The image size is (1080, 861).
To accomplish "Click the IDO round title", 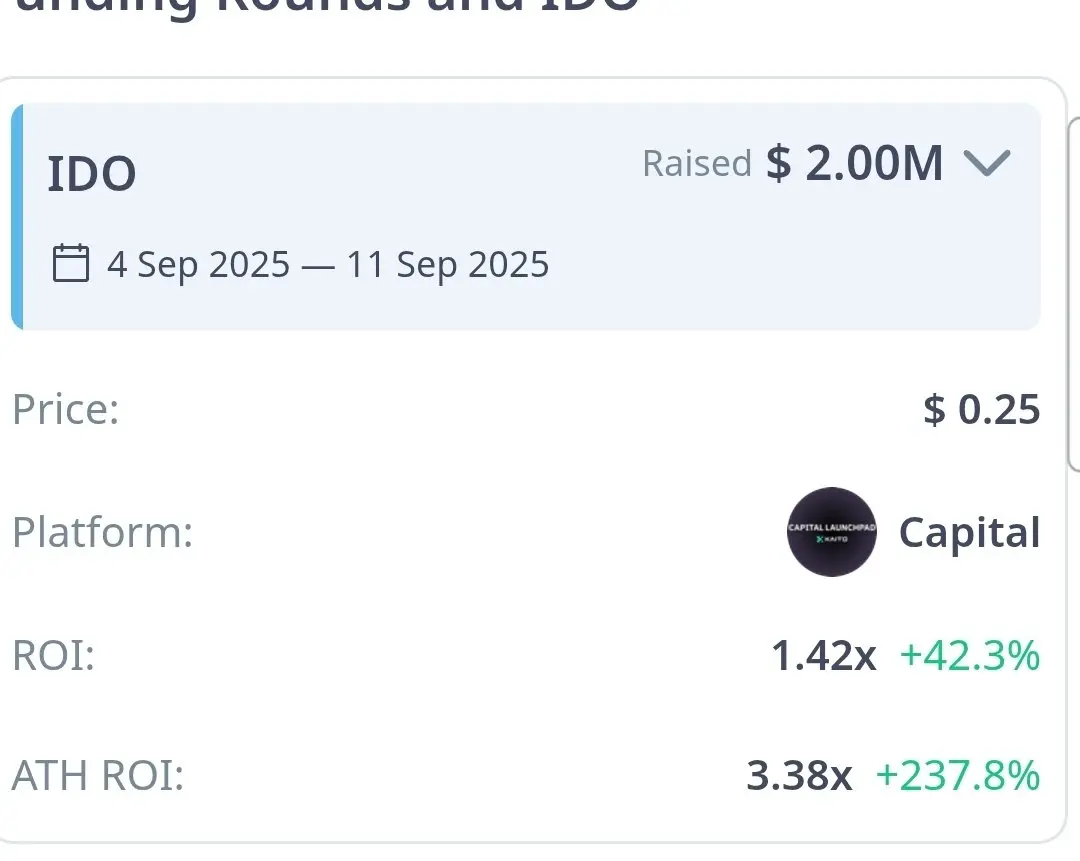I will click(92, 174).
